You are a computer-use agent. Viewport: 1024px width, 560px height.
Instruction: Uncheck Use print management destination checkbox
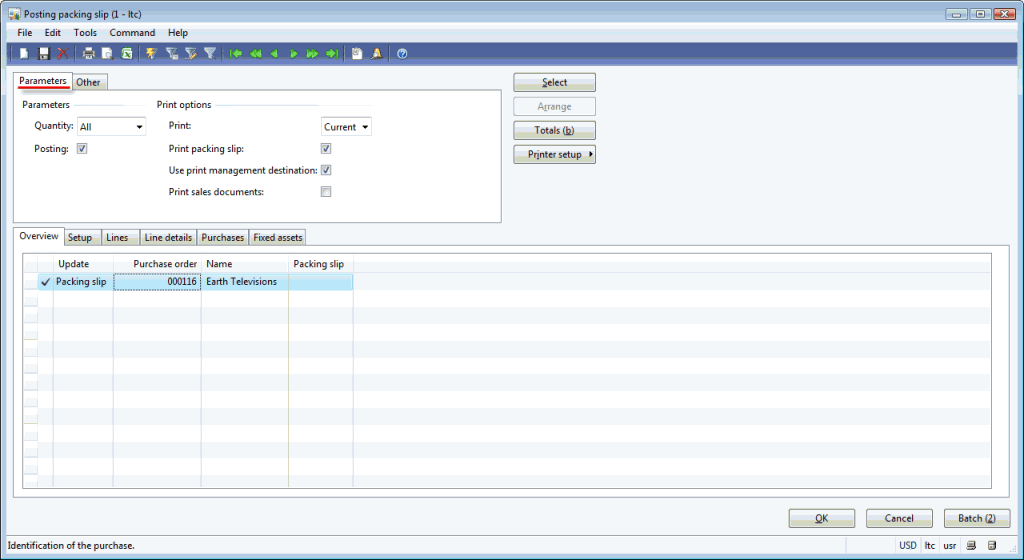326,170
